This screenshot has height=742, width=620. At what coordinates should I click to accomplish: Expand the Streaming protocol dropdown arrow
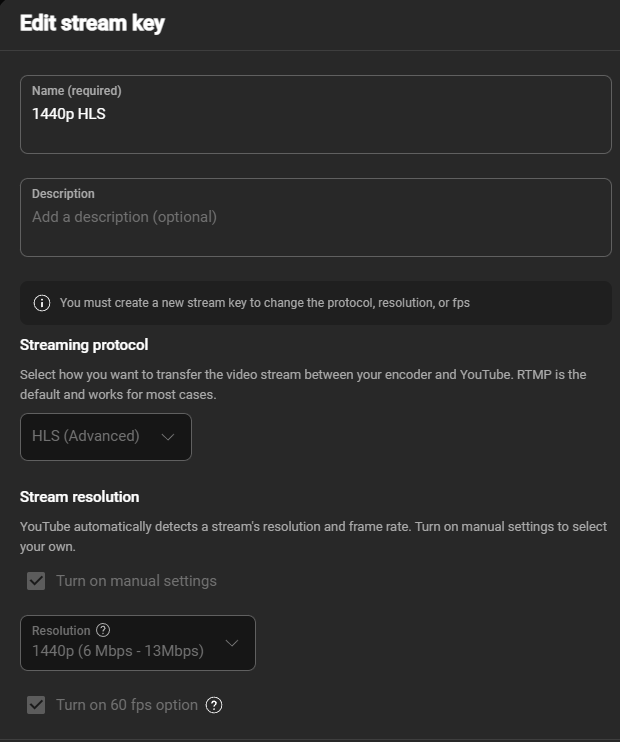pos(168,437)
